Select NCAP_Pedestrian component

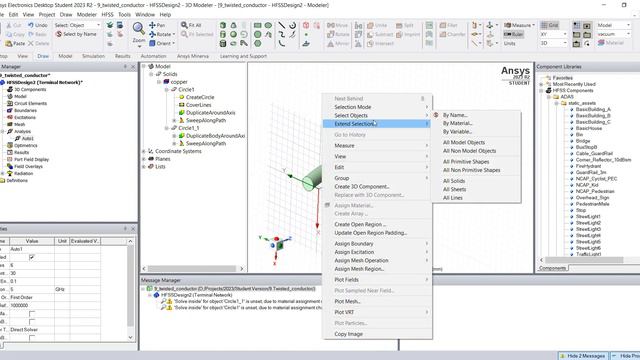tap(595, 191)
